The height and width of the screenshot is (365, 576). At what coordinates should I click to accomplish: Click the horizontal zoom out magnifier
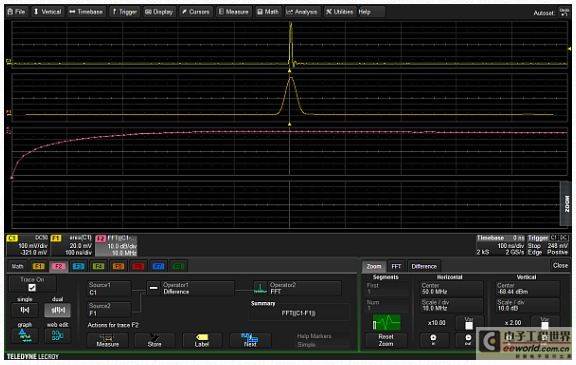468,340
